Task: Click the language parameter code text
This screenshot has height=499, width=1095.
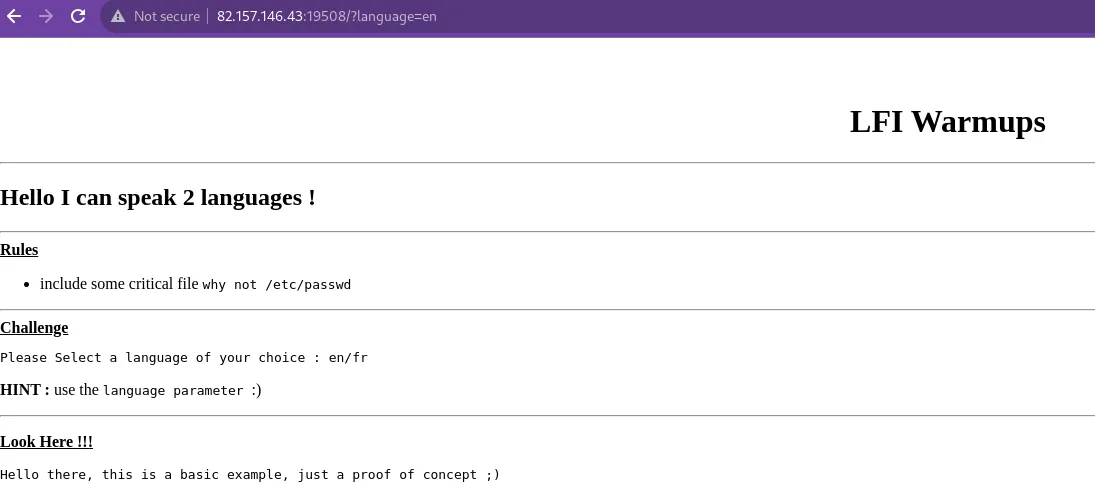Action: [x=173, y=391]
